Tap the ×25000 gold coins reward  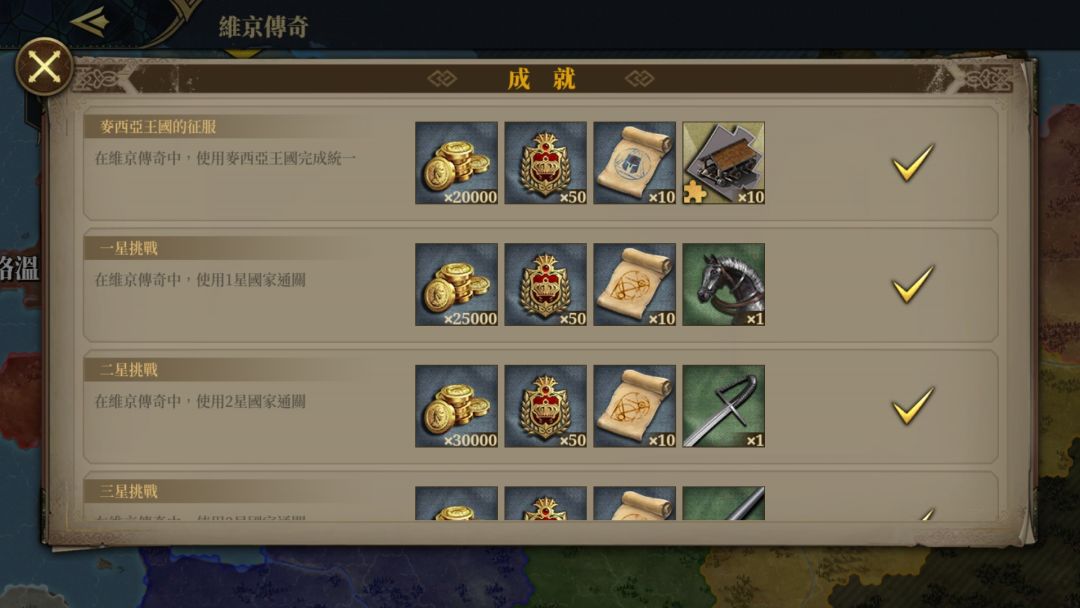point(456,284)
